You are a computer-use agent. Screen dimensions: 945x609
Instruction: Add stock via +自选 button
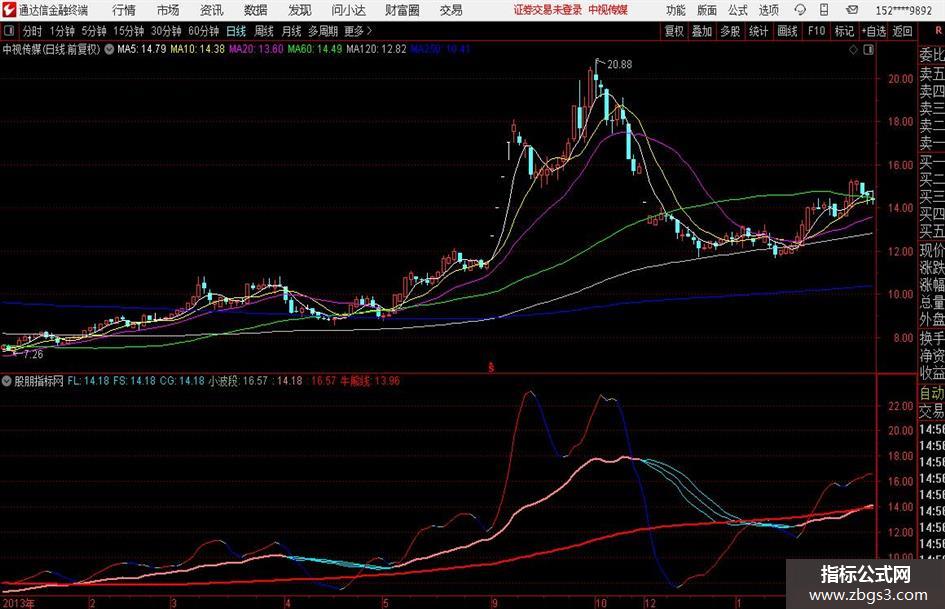(x=874, y=31)
